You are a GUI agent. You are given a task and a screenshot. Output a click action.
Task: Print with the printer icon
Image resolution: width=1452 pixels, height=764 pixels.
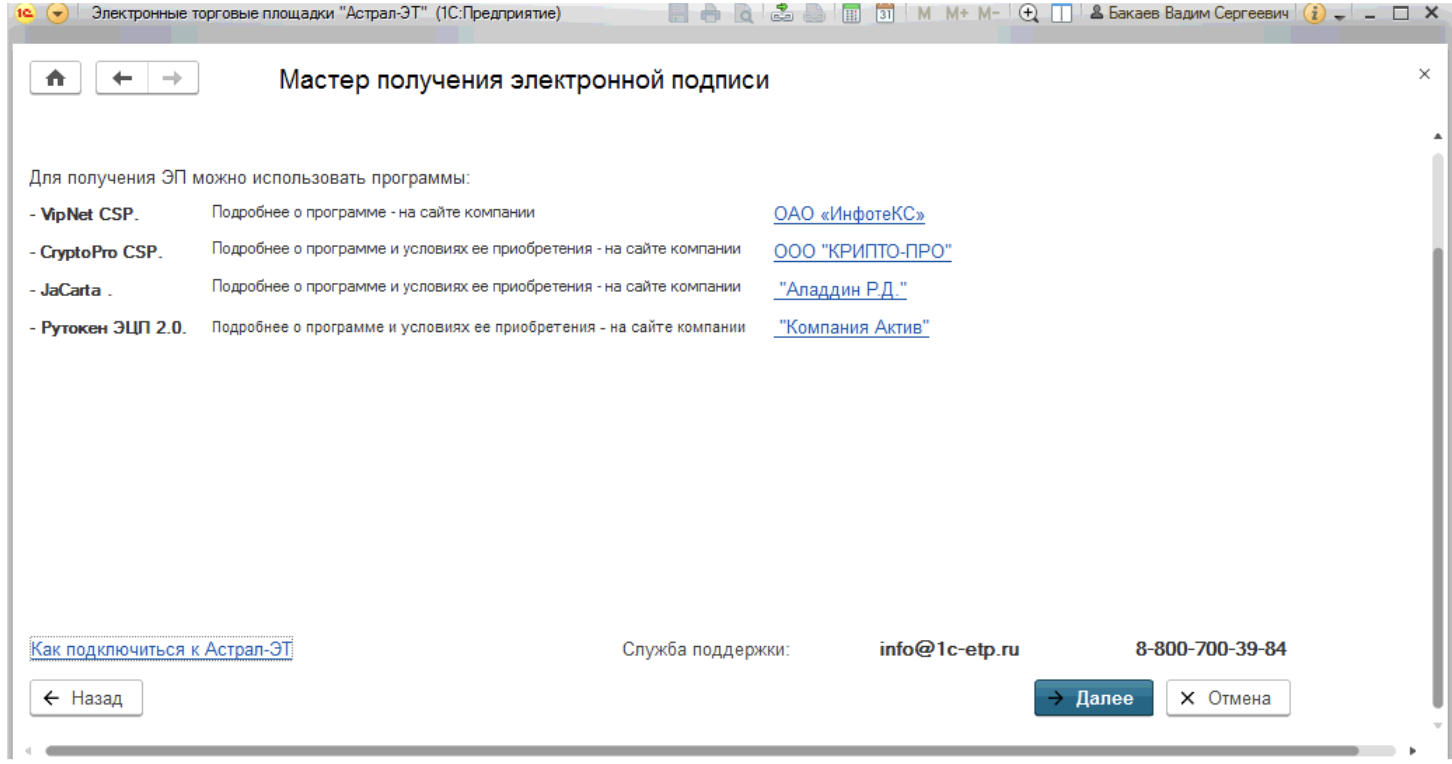[x=711, y=14]
